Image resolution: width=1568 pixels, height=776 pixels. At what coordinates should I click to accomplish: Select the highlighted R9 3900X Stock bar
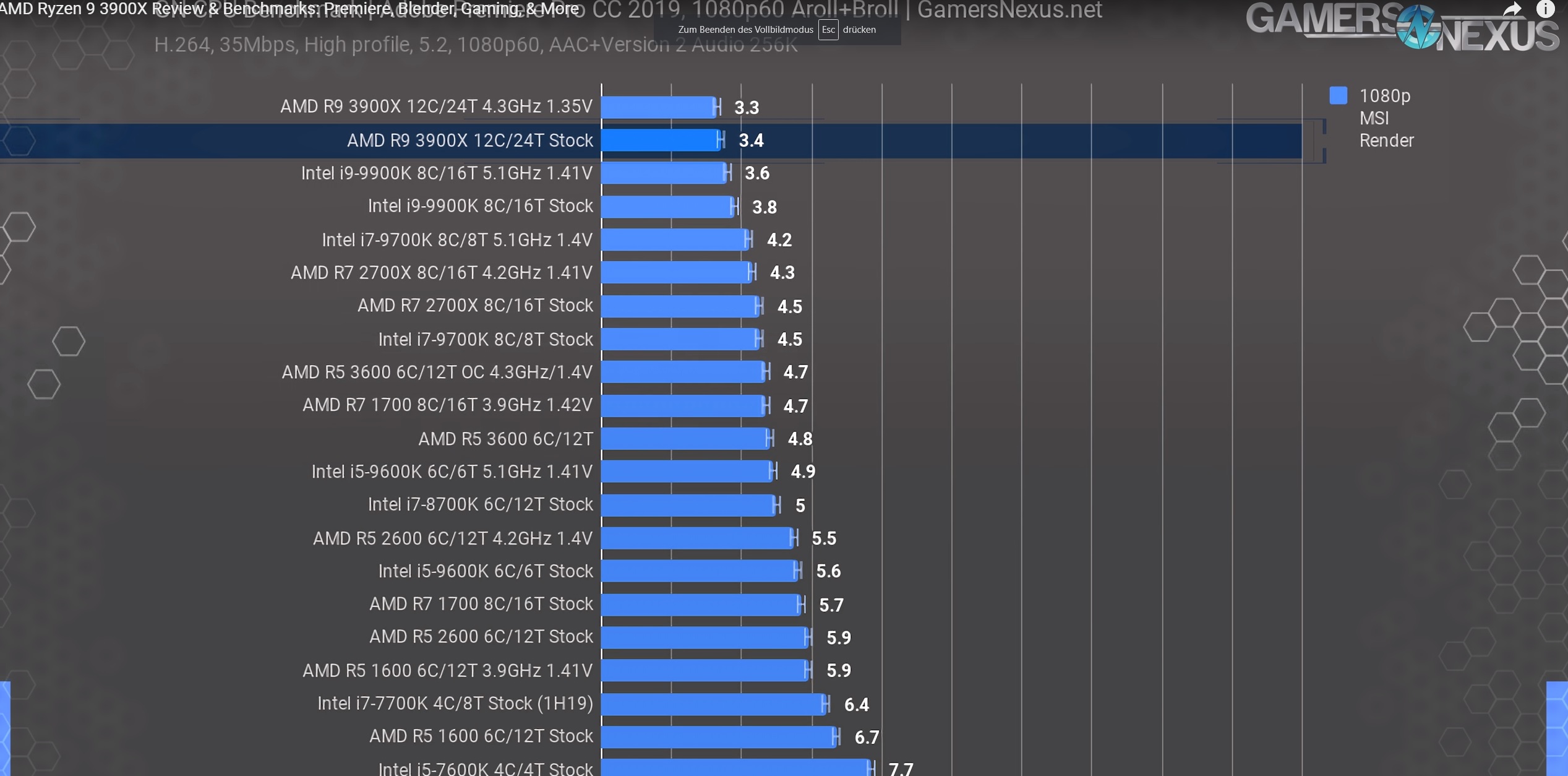[660, 140]
